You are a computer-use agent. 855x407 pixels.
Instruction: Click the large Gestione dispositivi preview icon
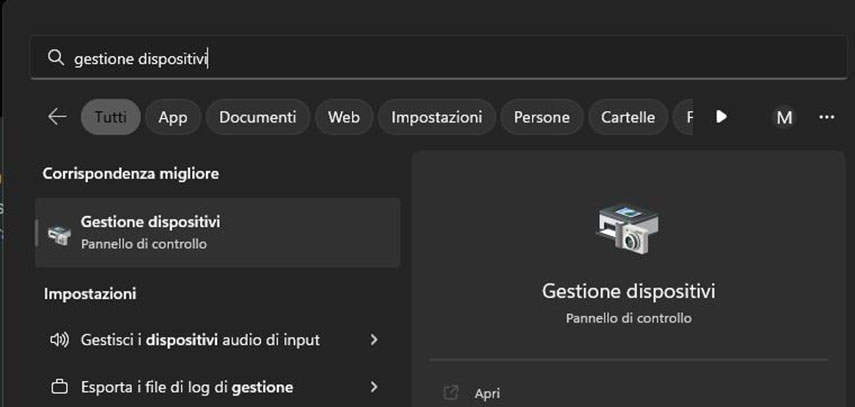click(628, 228)
